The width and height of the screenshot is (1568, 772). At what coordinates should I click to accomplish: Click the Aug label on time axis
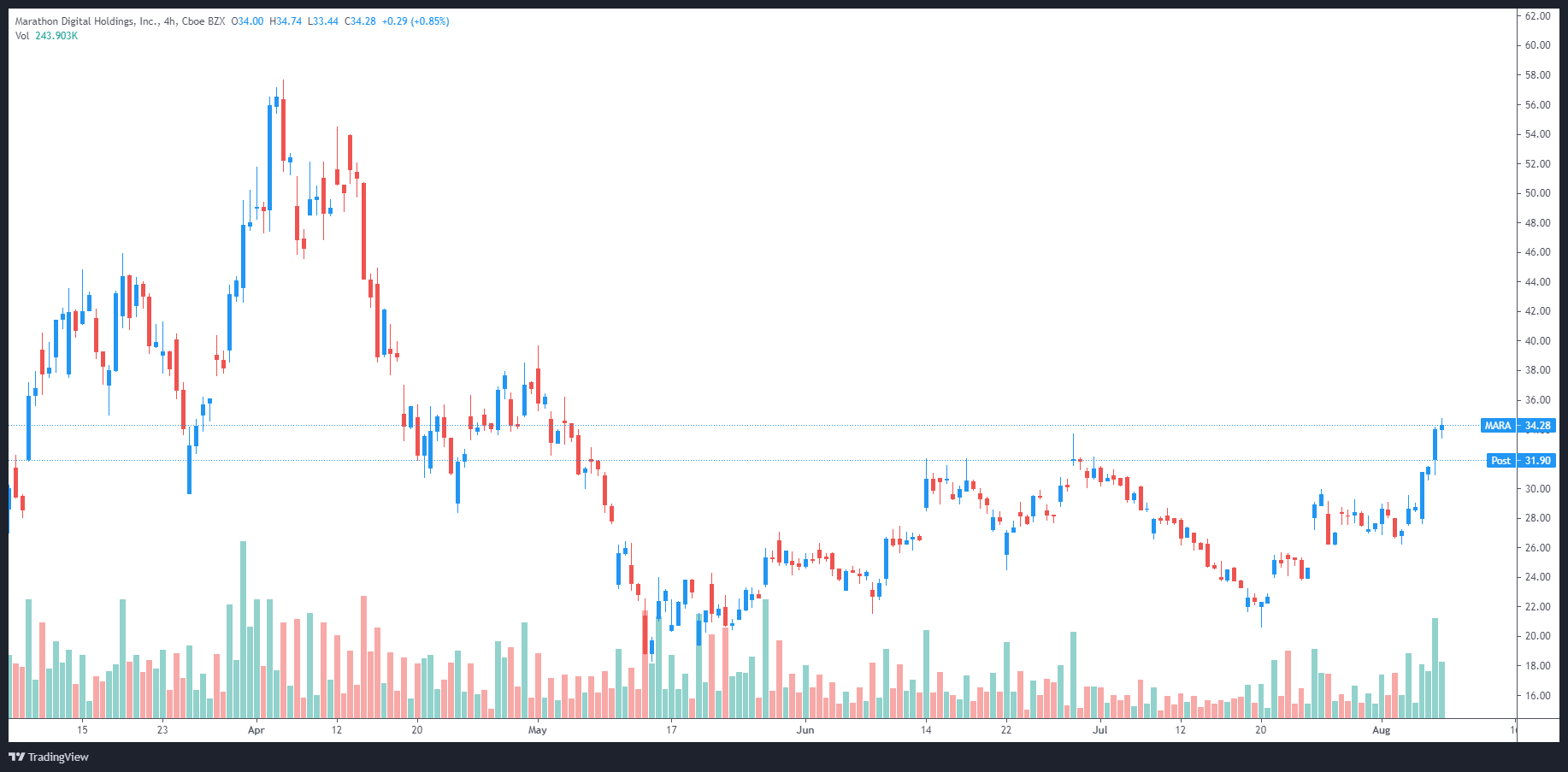[1381, 730]
